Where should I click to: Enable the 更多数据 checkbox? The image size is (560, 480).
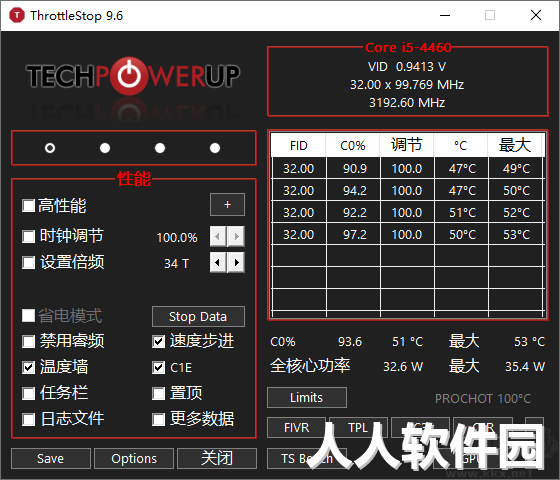tap(158, 419)
